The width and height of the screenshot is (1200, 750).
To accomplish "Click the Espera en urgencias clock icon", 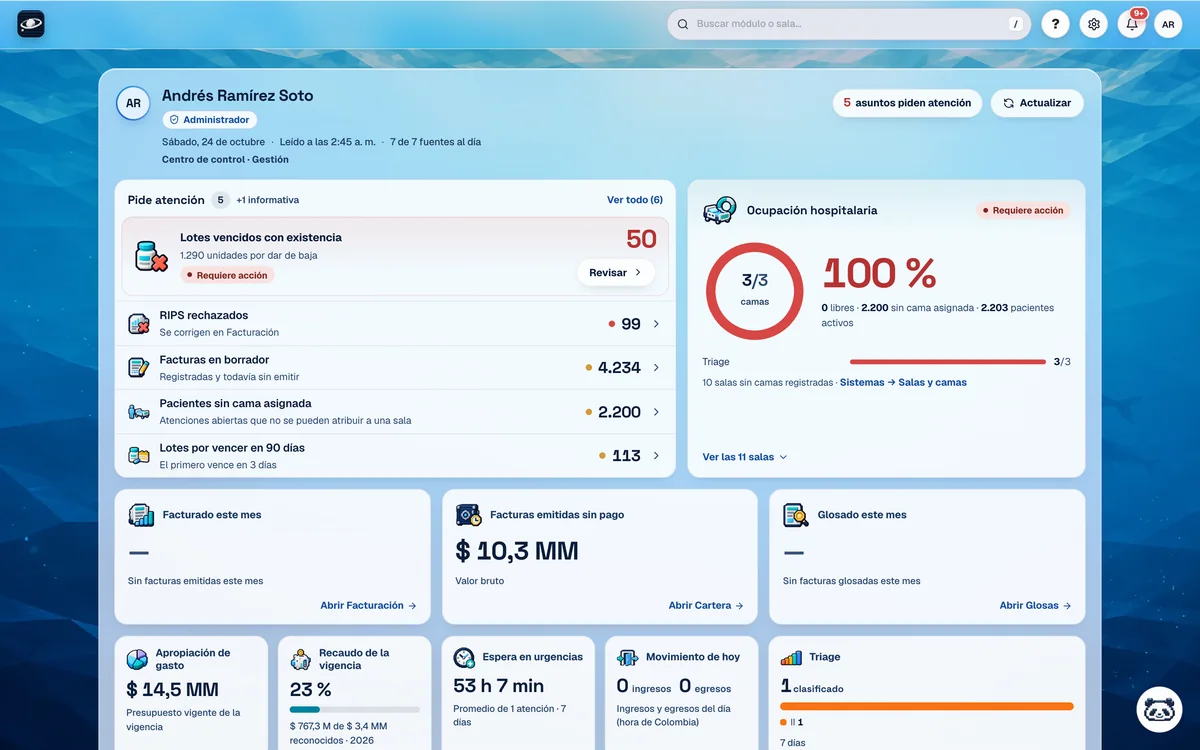I will pos(464,657).
